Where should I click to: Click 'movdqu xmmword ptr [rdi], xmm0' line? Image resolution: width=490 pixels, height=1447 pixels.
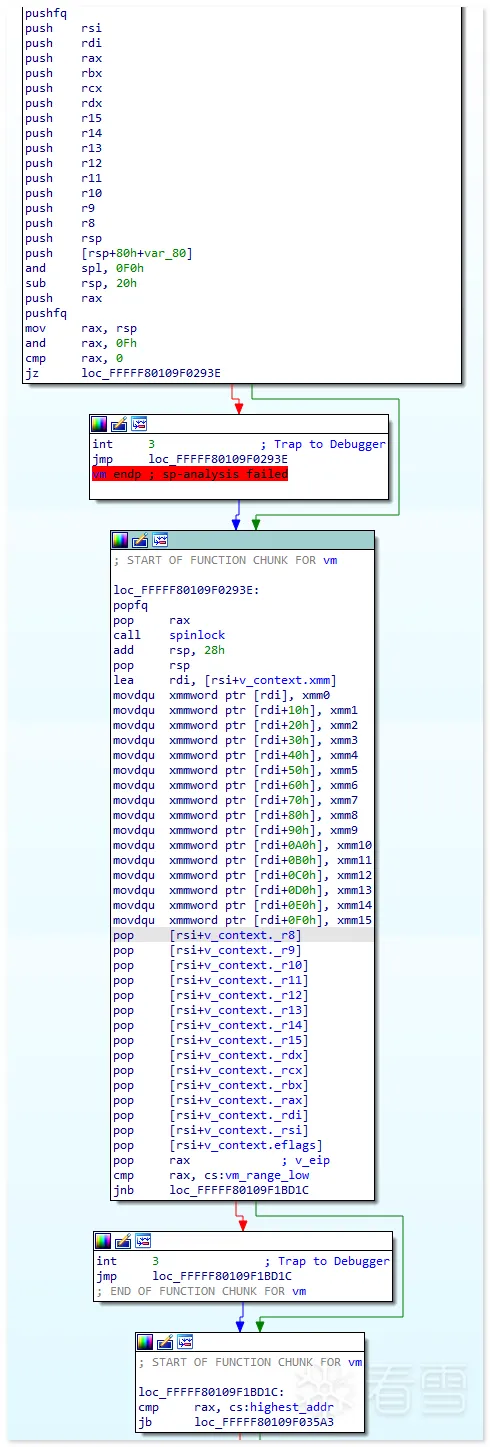(222, 695)
